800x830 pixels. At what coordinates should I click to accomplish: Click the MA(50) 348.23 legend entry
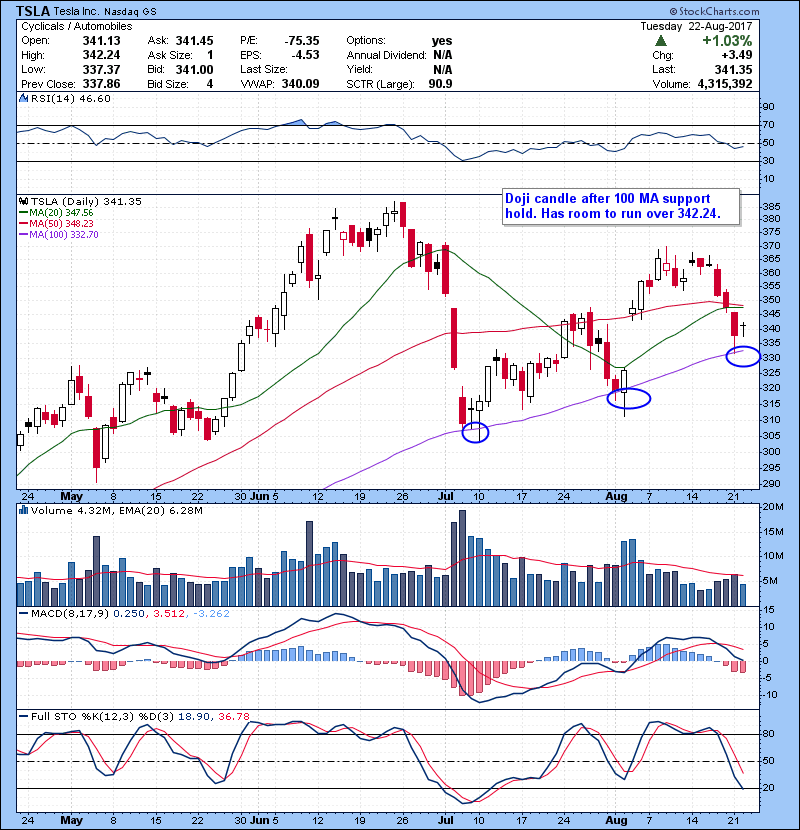(x=56, y=223)
